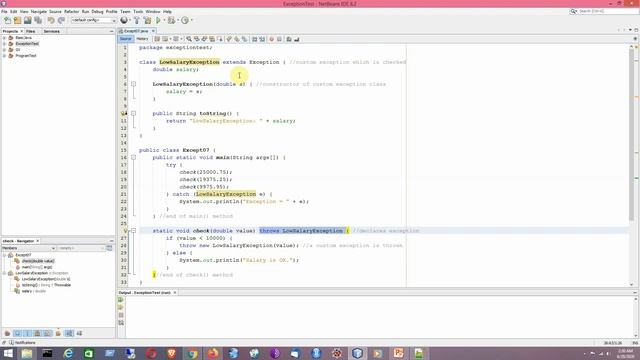Click the New File toolbar icon
The image size is (640, 360).
point(7,20)
